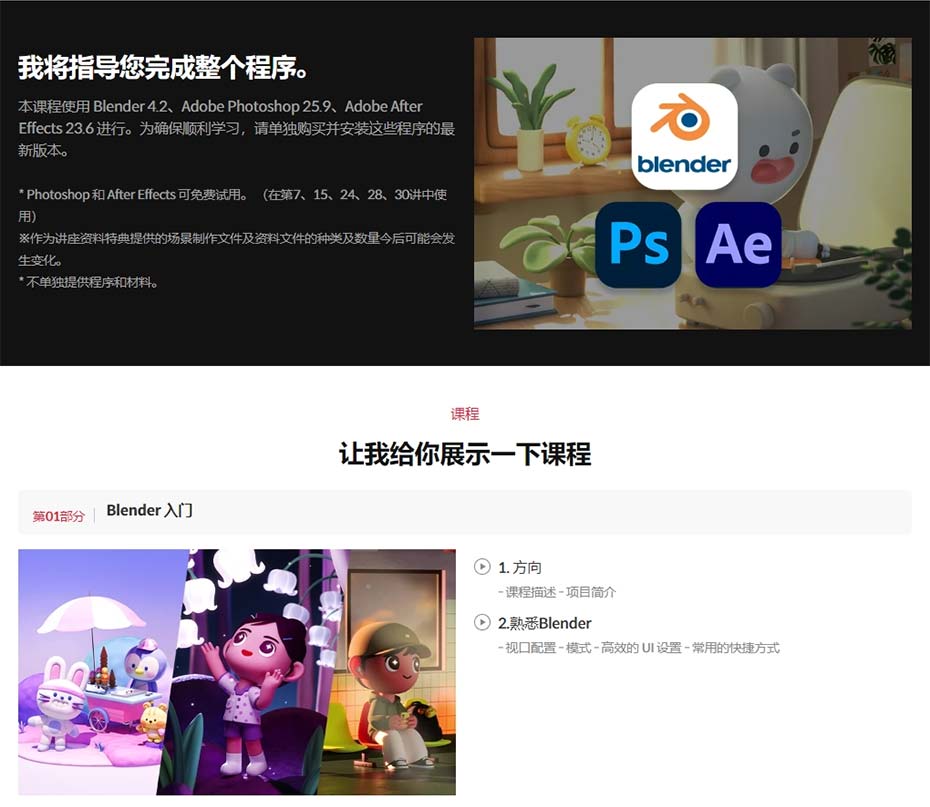The height and width of the screenshot is (807, 930).
Task: Click the Blender 入门 section title
Action: (x=149, y=511)
